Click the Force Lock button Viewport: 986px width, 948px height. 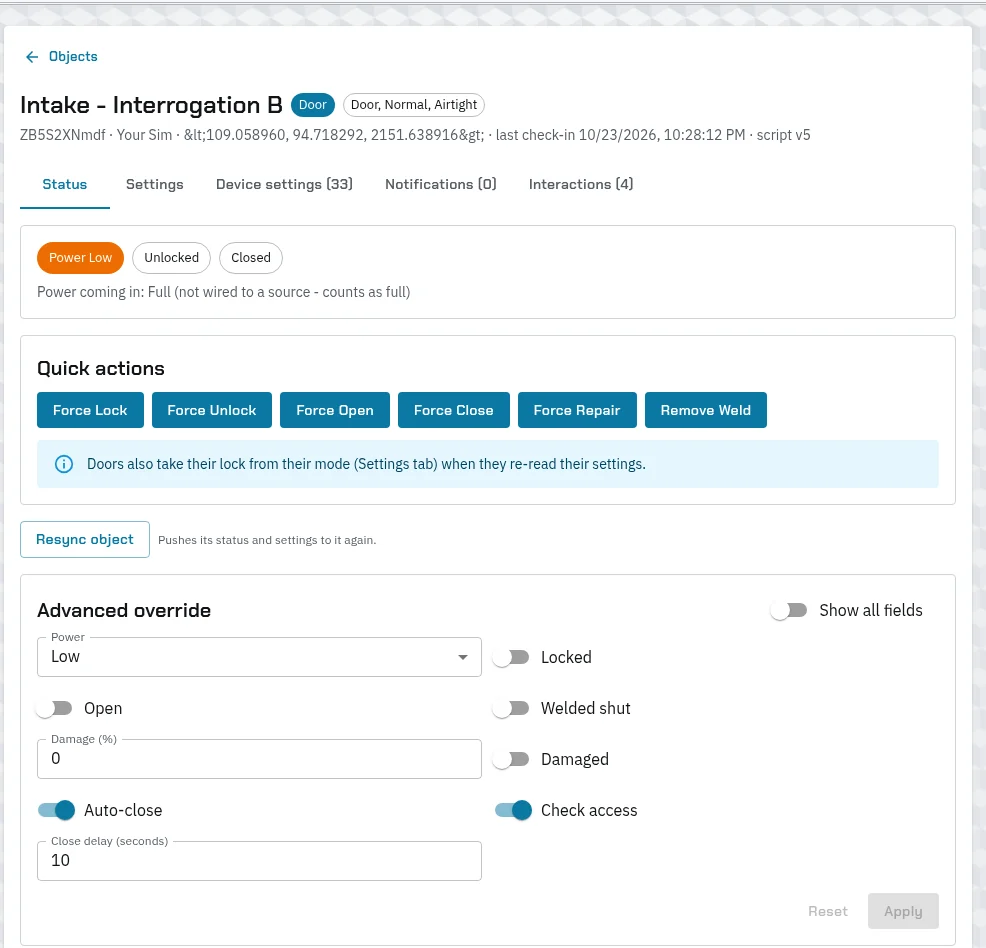[90, 411]
